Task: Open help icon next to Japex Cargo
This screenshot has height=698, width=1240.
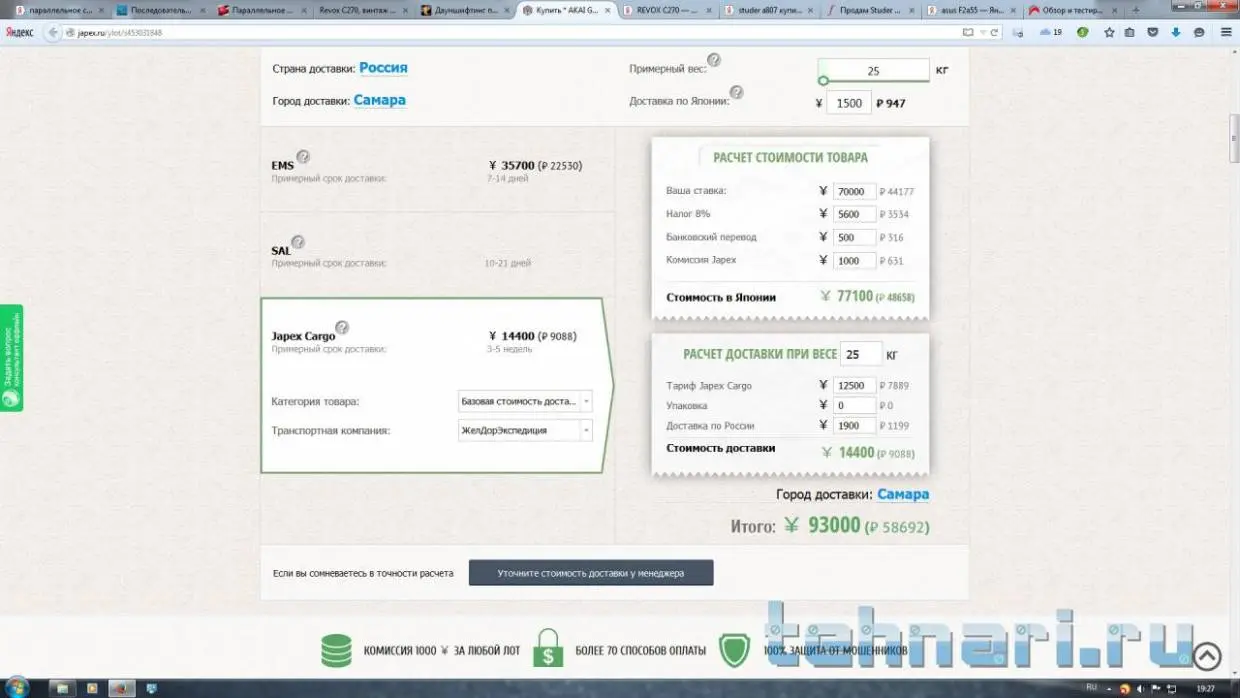Action: [x=342, y=327]
